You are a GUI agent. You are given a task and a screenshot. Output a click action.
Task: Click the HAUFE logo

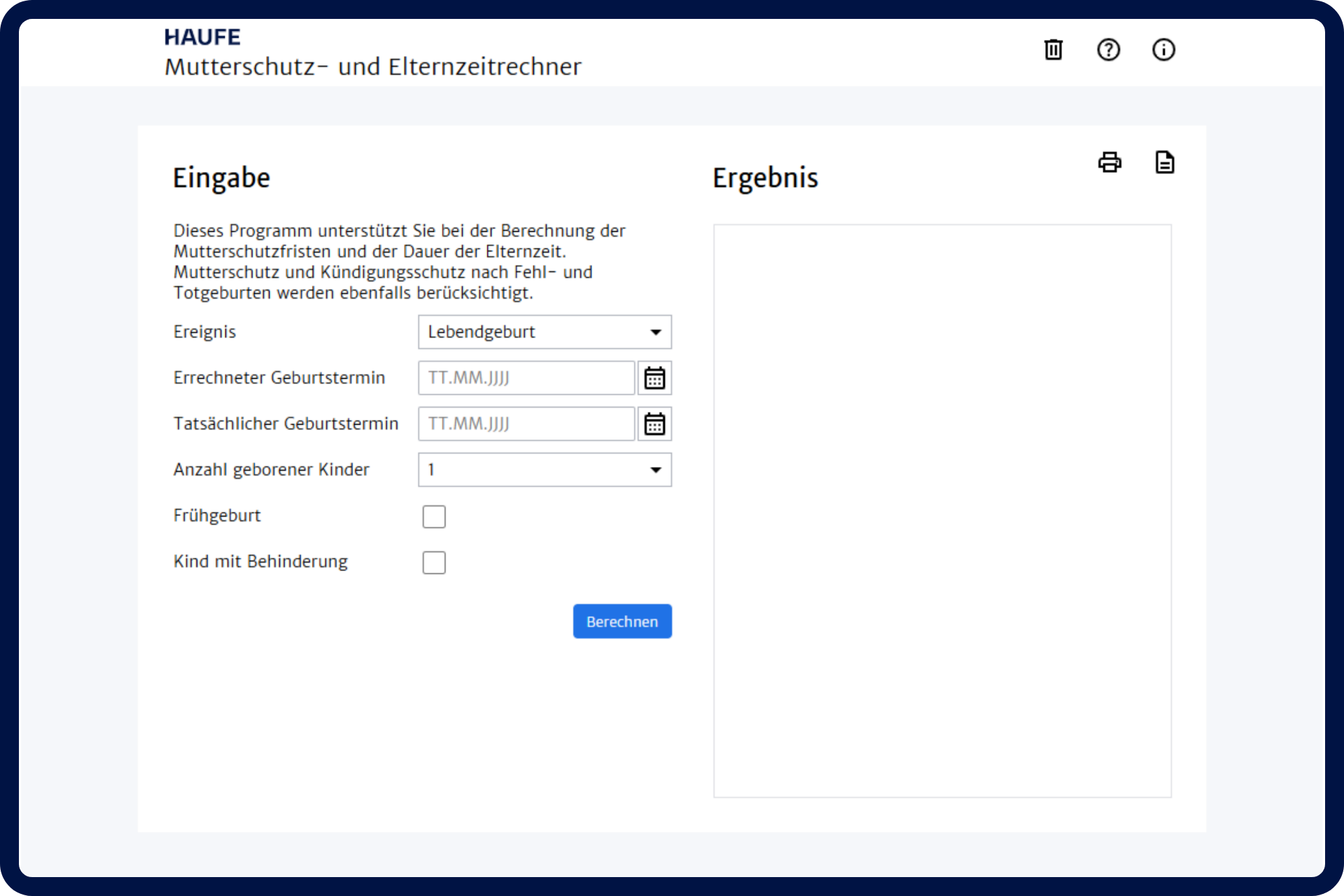pyautogui.click(x=202, y=37)
